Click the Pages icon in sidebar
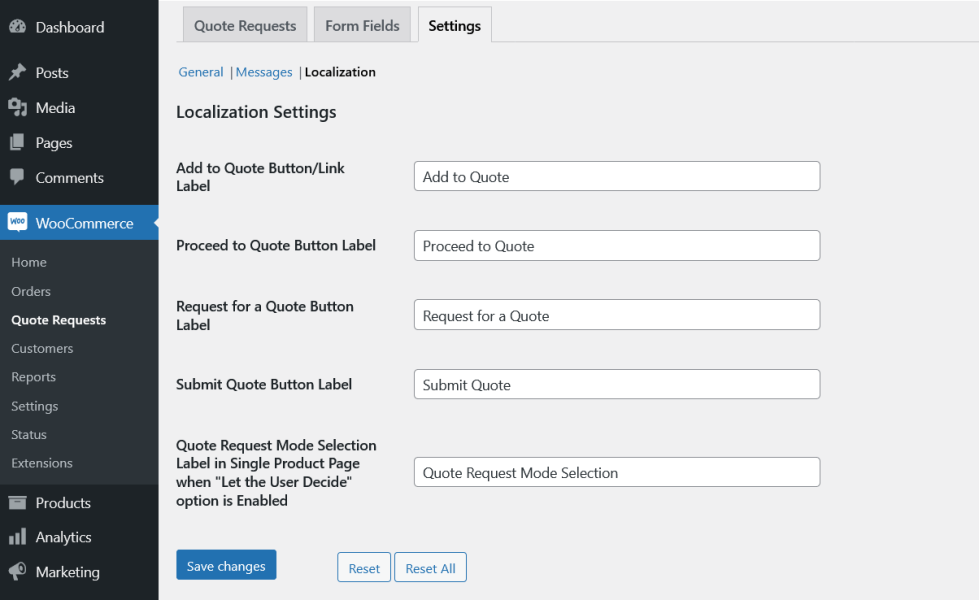979x600 pixels. pos(17,143)
